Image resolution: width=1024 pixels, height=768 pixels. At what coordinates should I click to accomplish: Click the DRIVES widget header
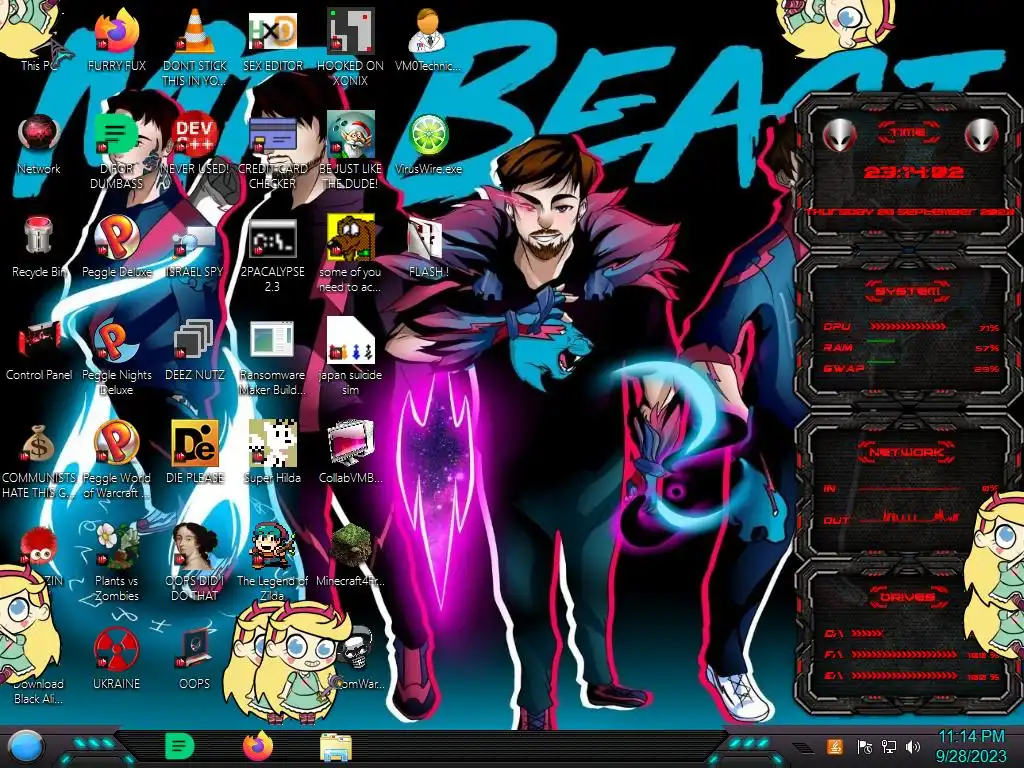coord(908,597)
